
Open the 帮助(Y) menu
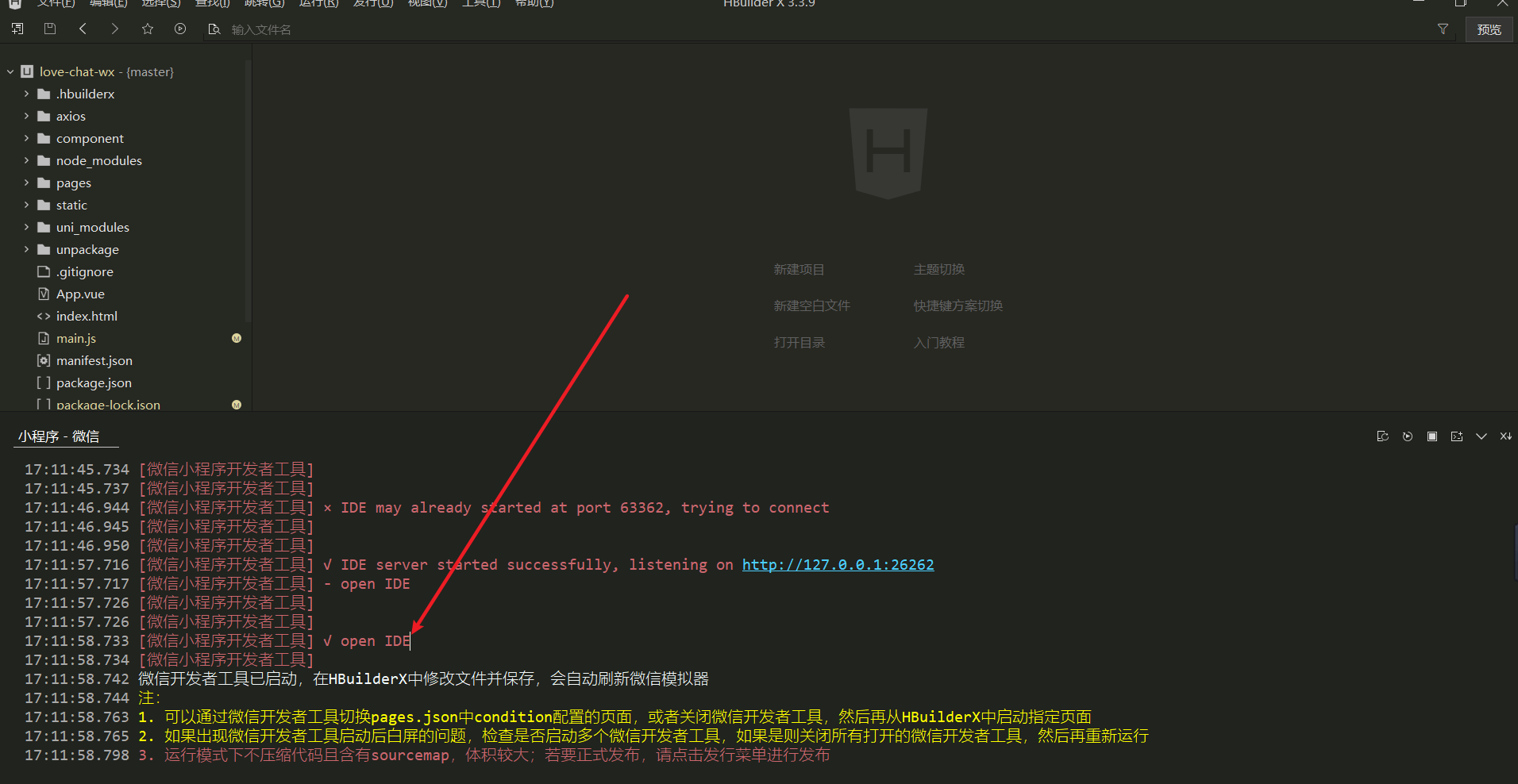tap(534, 4)
